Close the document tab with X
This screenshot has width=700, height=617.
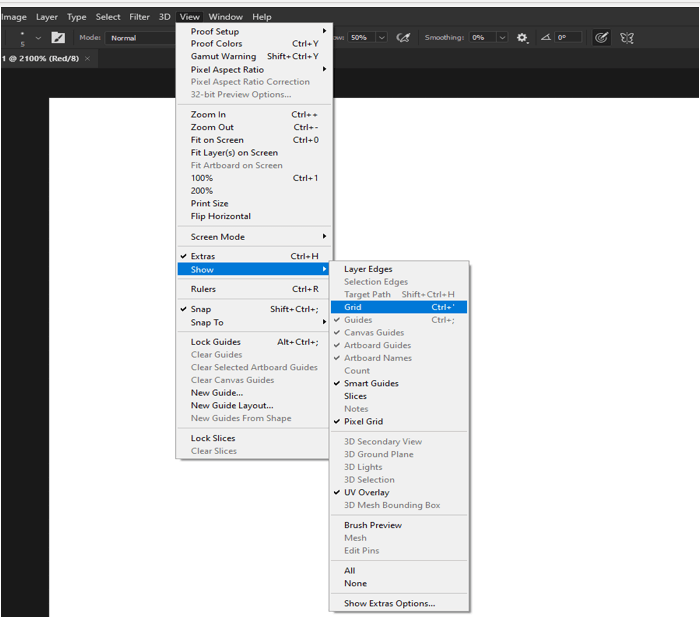(x=87, y=59)
